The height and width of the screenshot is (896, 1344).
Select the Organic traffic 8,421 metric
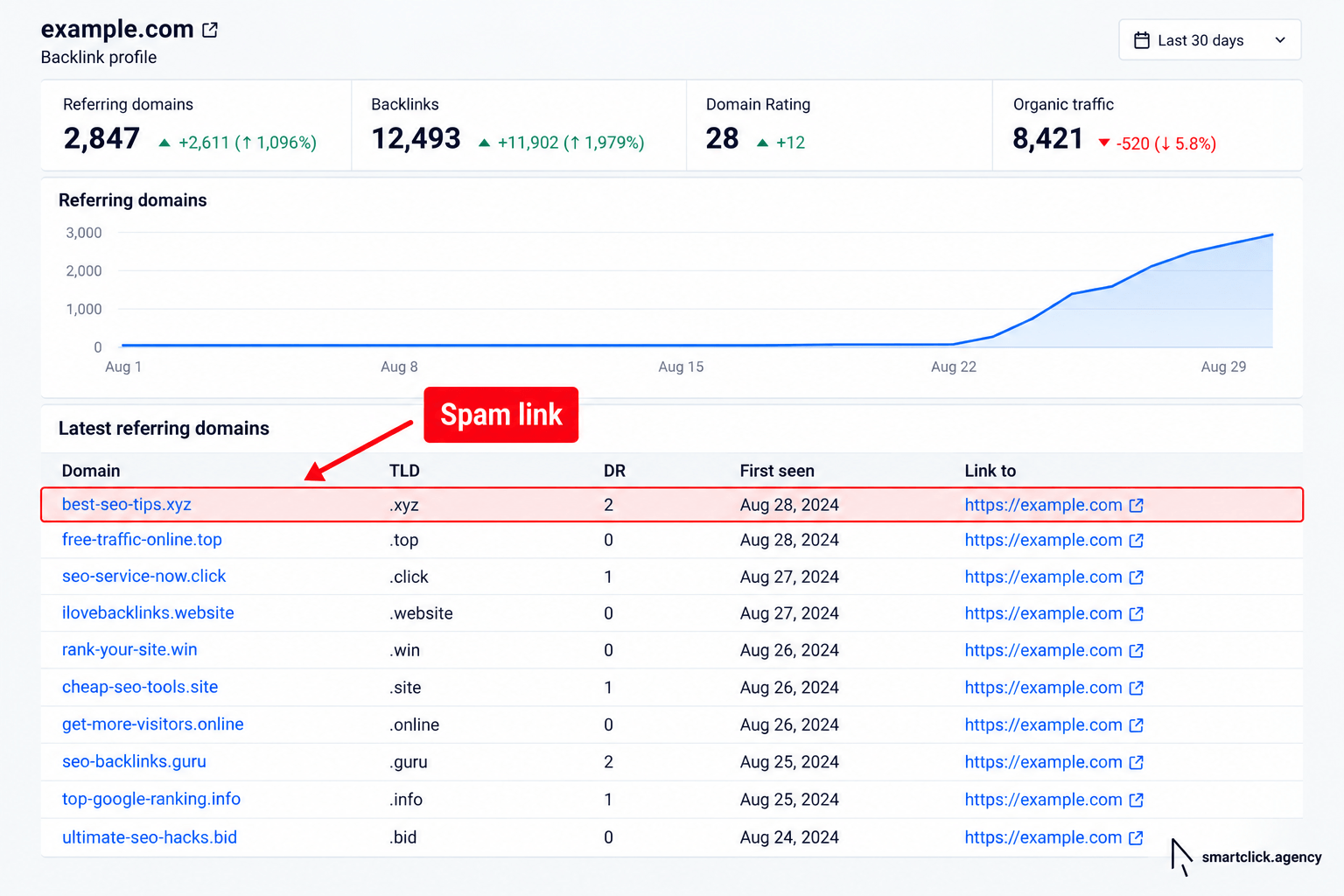pos(1147,125)
